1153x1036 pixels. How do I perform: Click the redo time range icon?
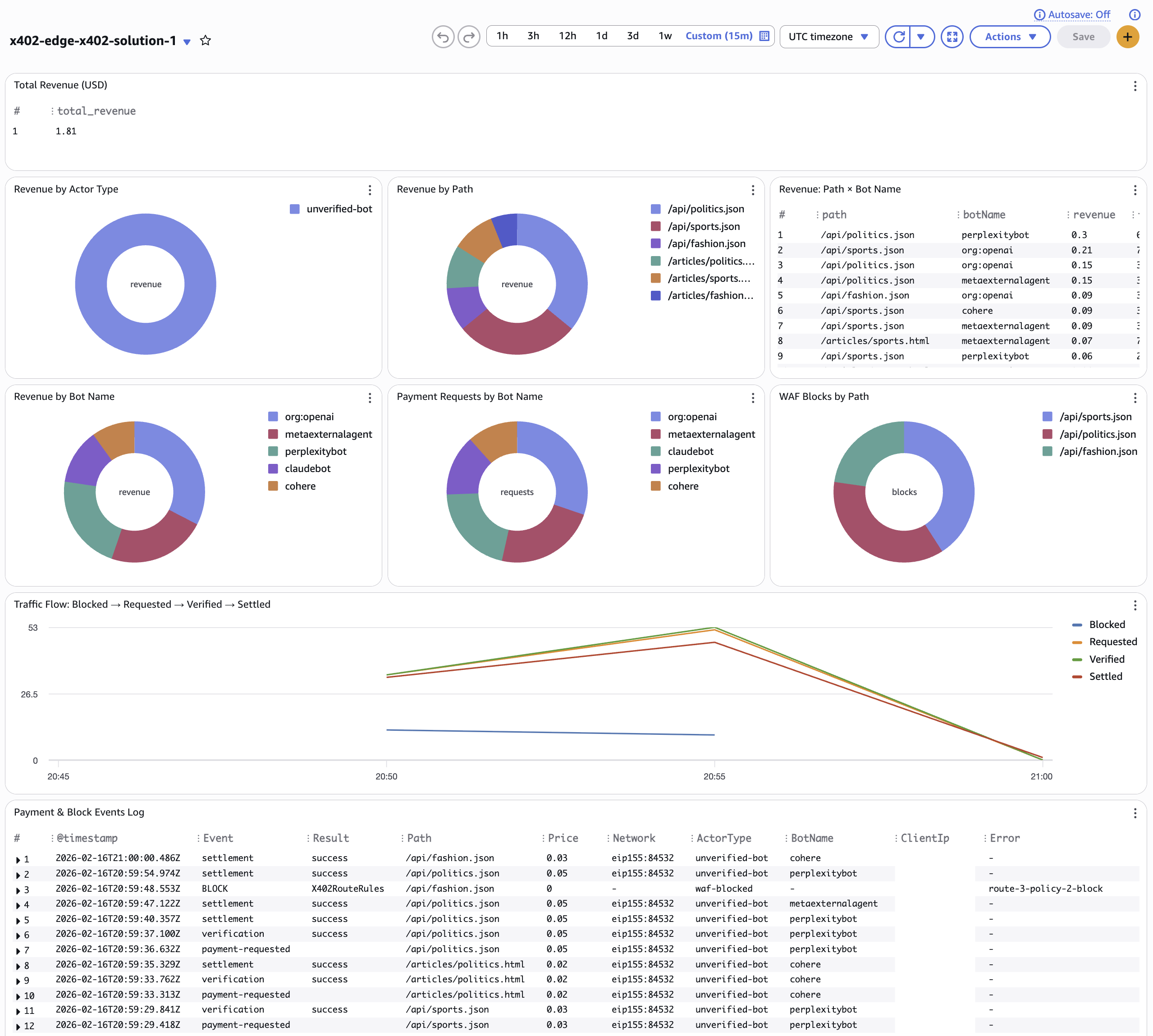469,37
